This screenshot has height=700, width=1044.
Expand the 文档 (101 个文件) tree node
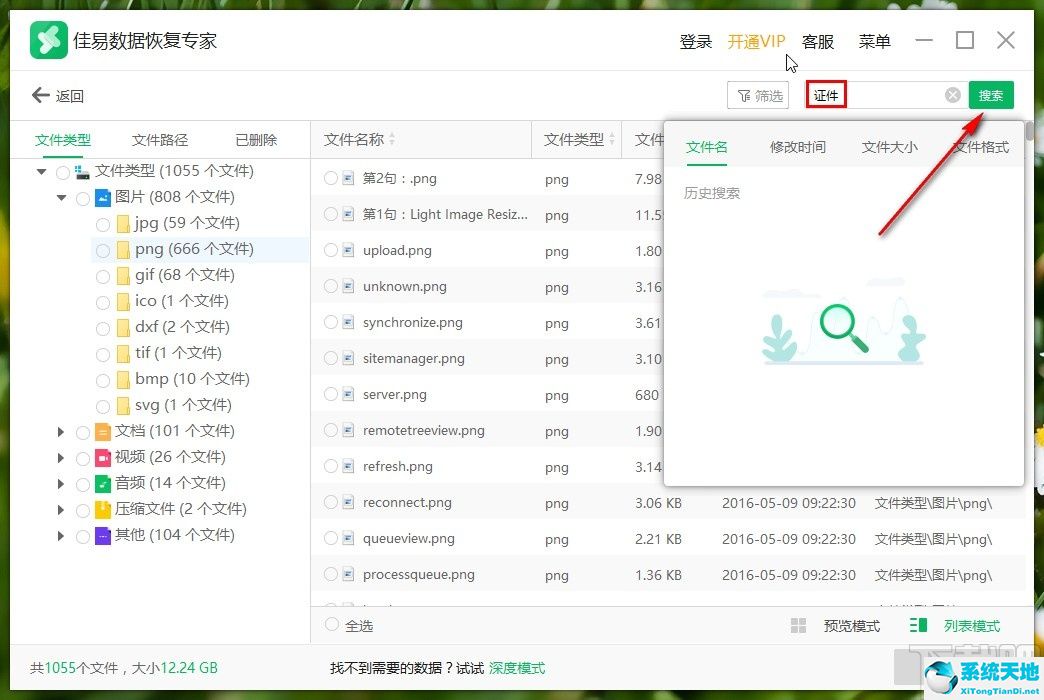(x=60, y=431)
